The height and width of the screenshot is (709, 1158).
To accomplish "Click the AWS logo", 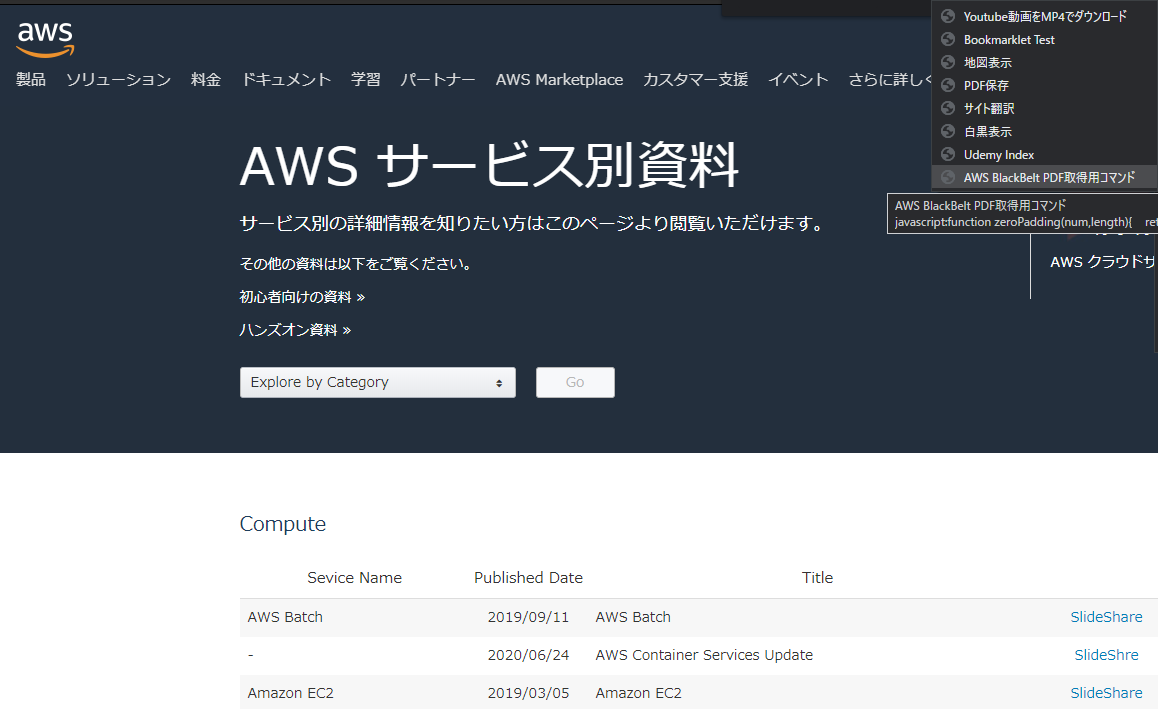I will pyautogui.click(x=45, y=38).
